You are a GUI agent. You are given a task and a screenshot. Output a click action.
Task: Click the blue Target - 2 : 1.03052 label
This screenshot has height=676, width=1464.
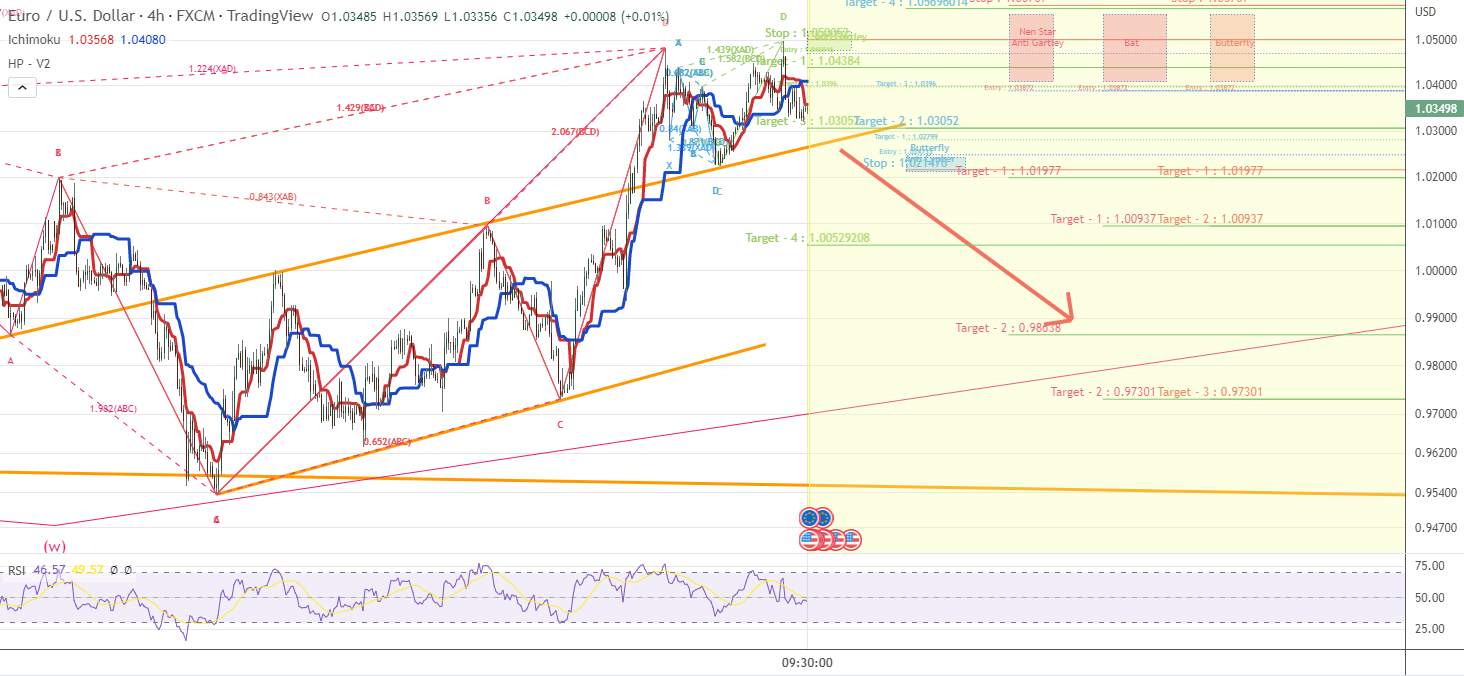coord(906,121)
